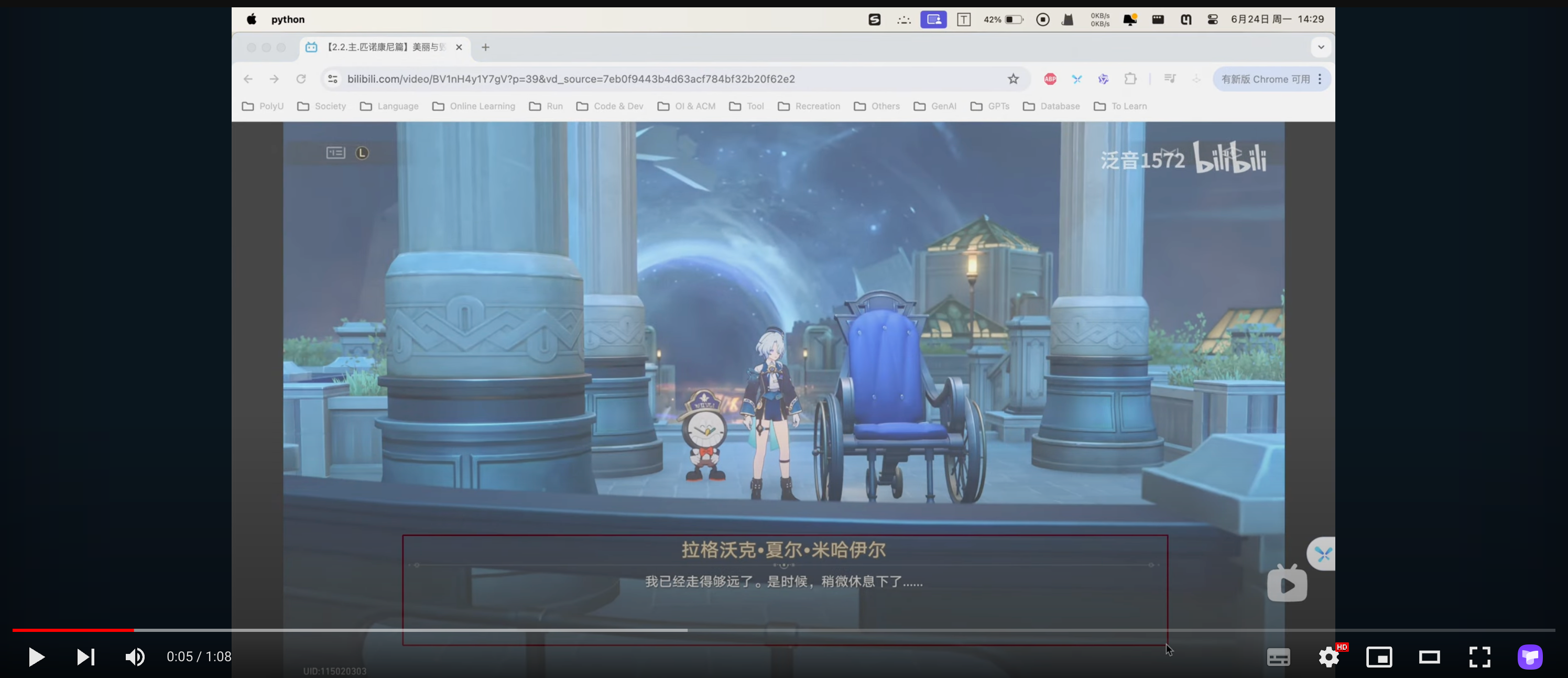Switch to theater mode

(x=1429, y=658)
